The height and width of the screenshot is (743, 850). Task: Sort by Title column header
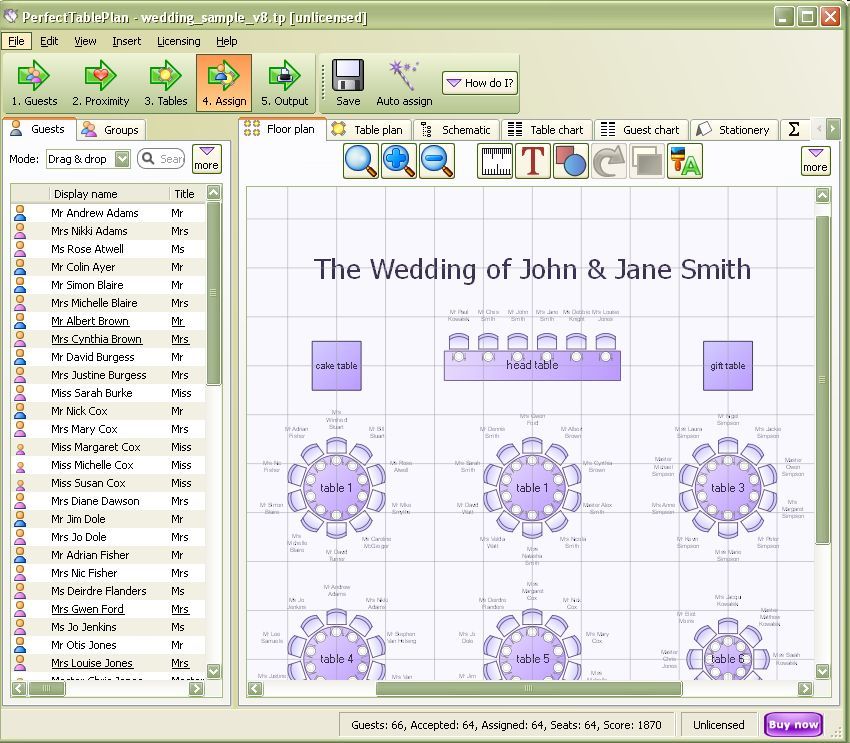click(x=187, y=193)
